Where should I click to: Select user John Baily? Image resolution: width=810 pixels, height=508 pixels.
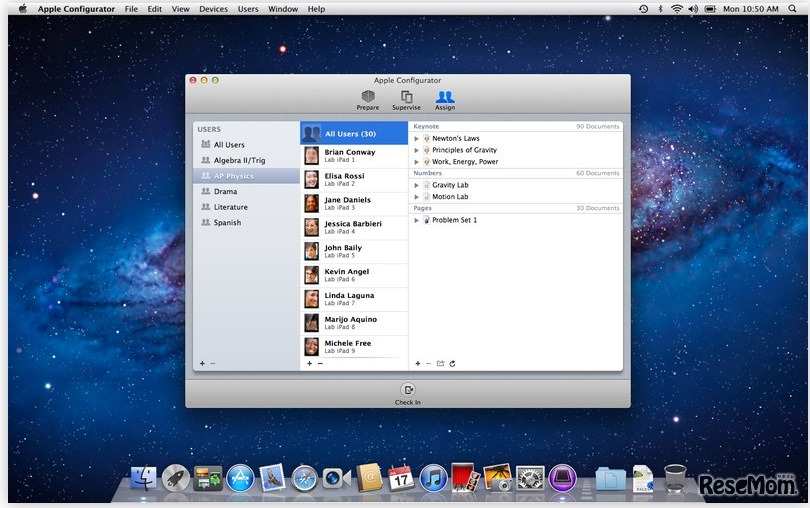click(x=354, y=251)
